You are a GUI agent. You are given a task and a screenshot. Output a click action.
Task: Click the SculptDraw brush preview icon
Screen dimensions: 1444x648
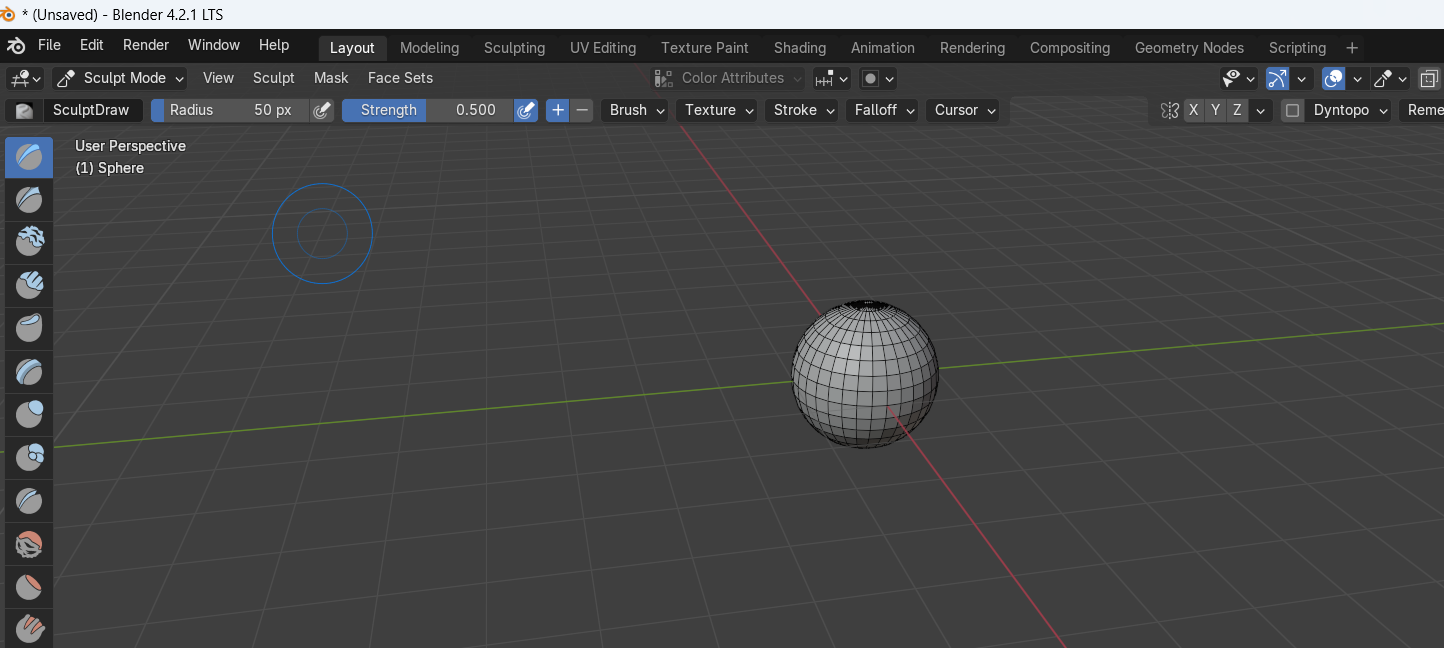point(24,110)
